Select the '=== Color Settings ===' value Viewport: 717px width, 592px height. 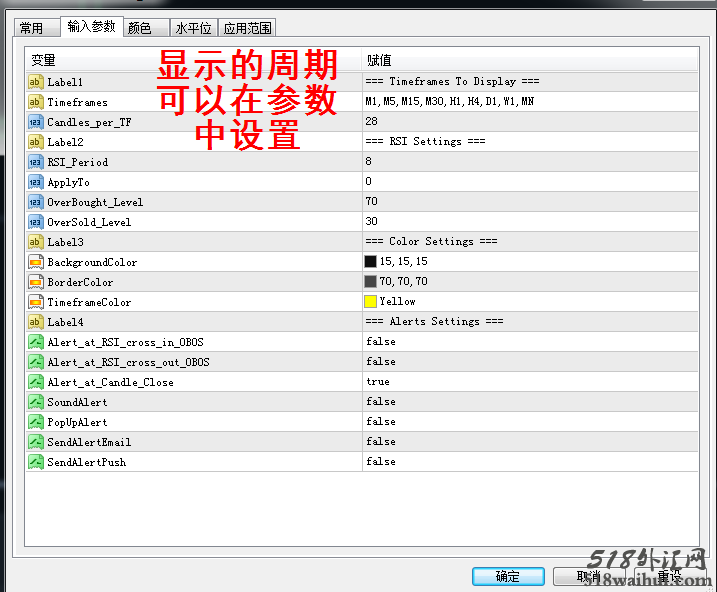tap(431, 241)
